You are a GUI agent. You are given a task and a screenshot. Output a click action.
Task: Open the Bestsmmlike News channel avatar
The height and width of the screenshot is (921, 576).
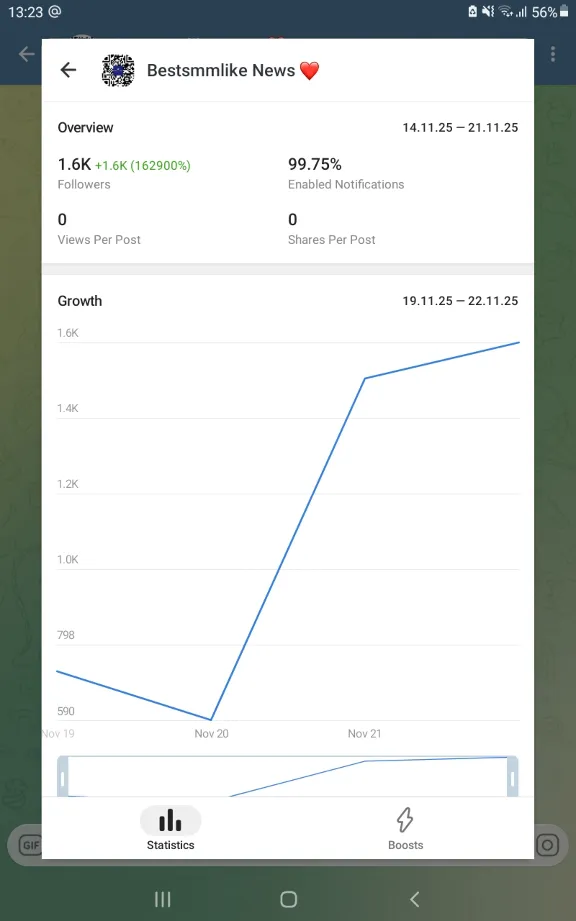coord(117,70)
